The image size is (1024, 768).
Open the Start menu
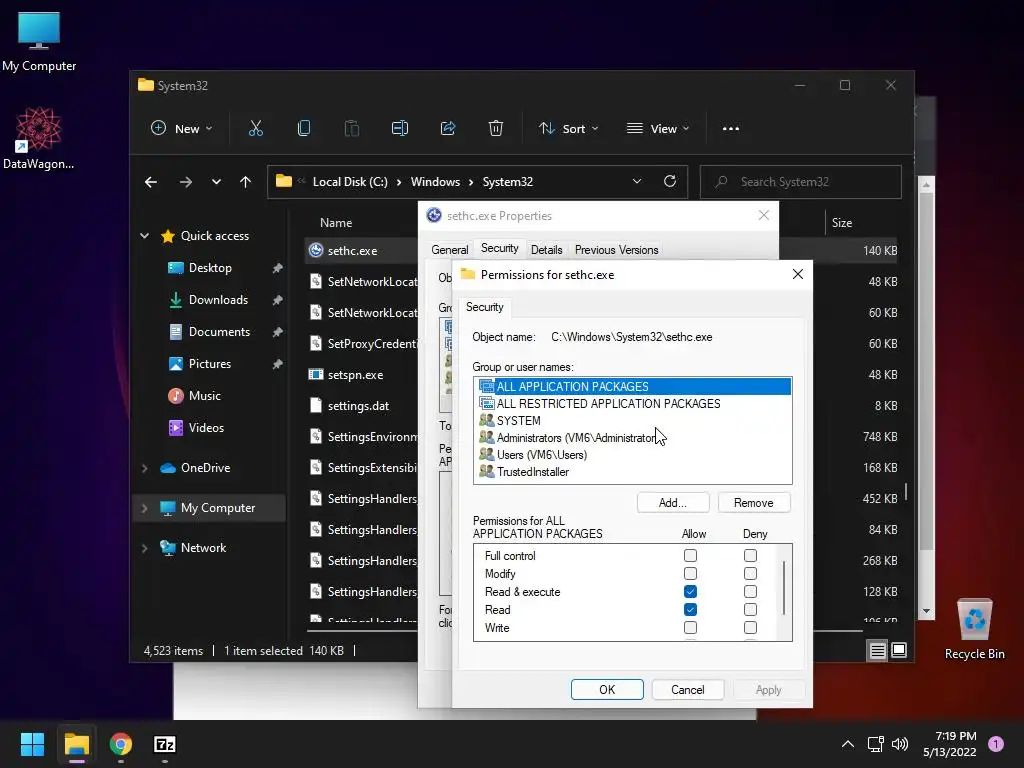tap(32, 744)
